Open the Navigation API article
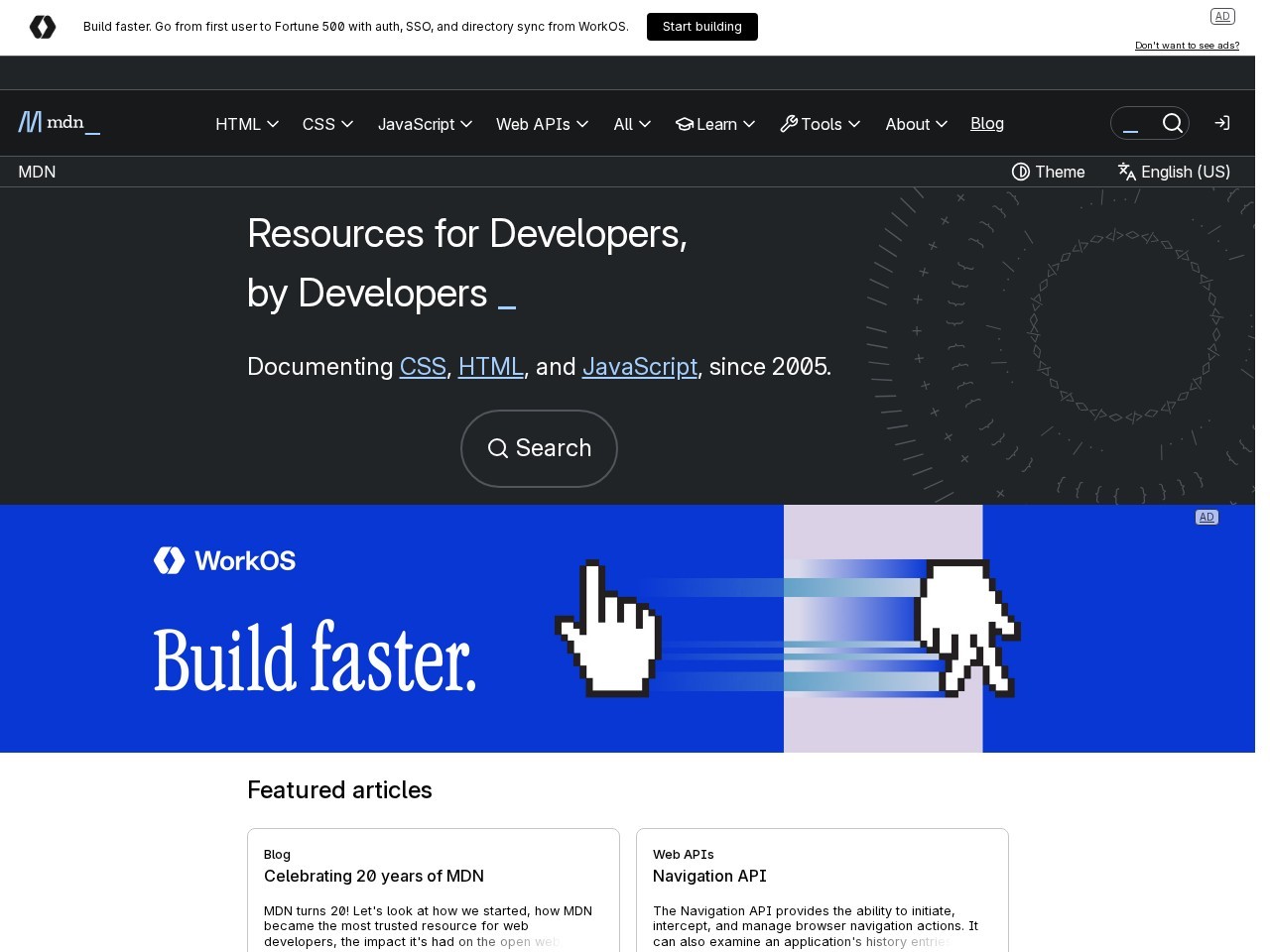The height and width of the screenshot is (952, 1270). pyautogui.click(x=709, y=876)
